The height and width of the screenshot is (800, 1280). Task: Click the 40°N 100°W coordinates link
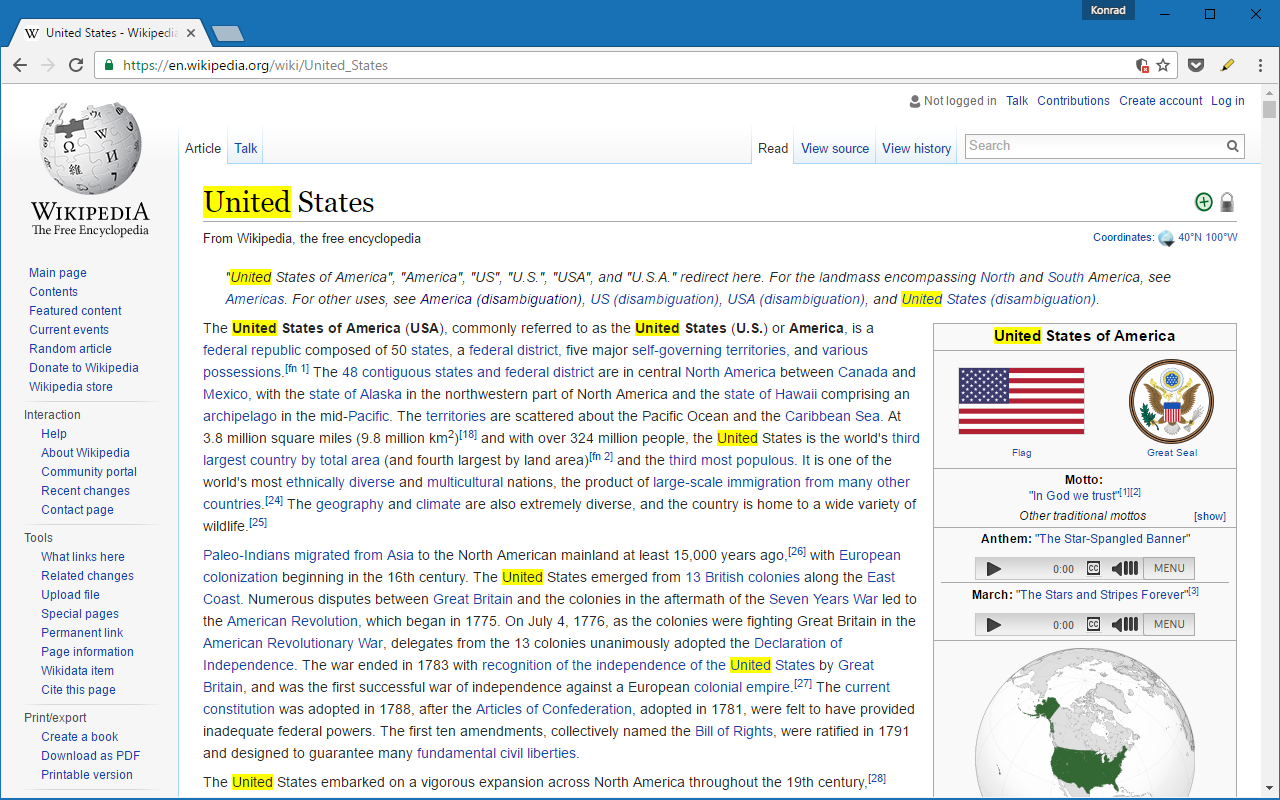point(1207,238)
